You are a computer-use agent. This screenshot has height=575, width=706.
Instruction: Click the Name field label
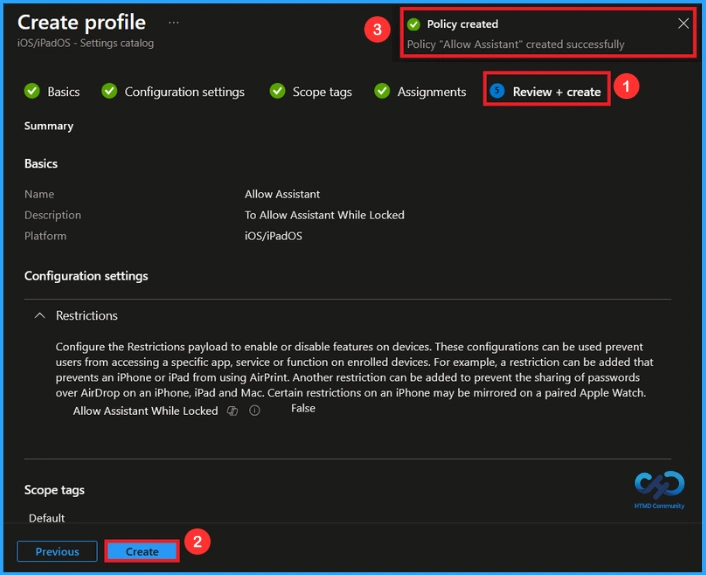(39, 194)
